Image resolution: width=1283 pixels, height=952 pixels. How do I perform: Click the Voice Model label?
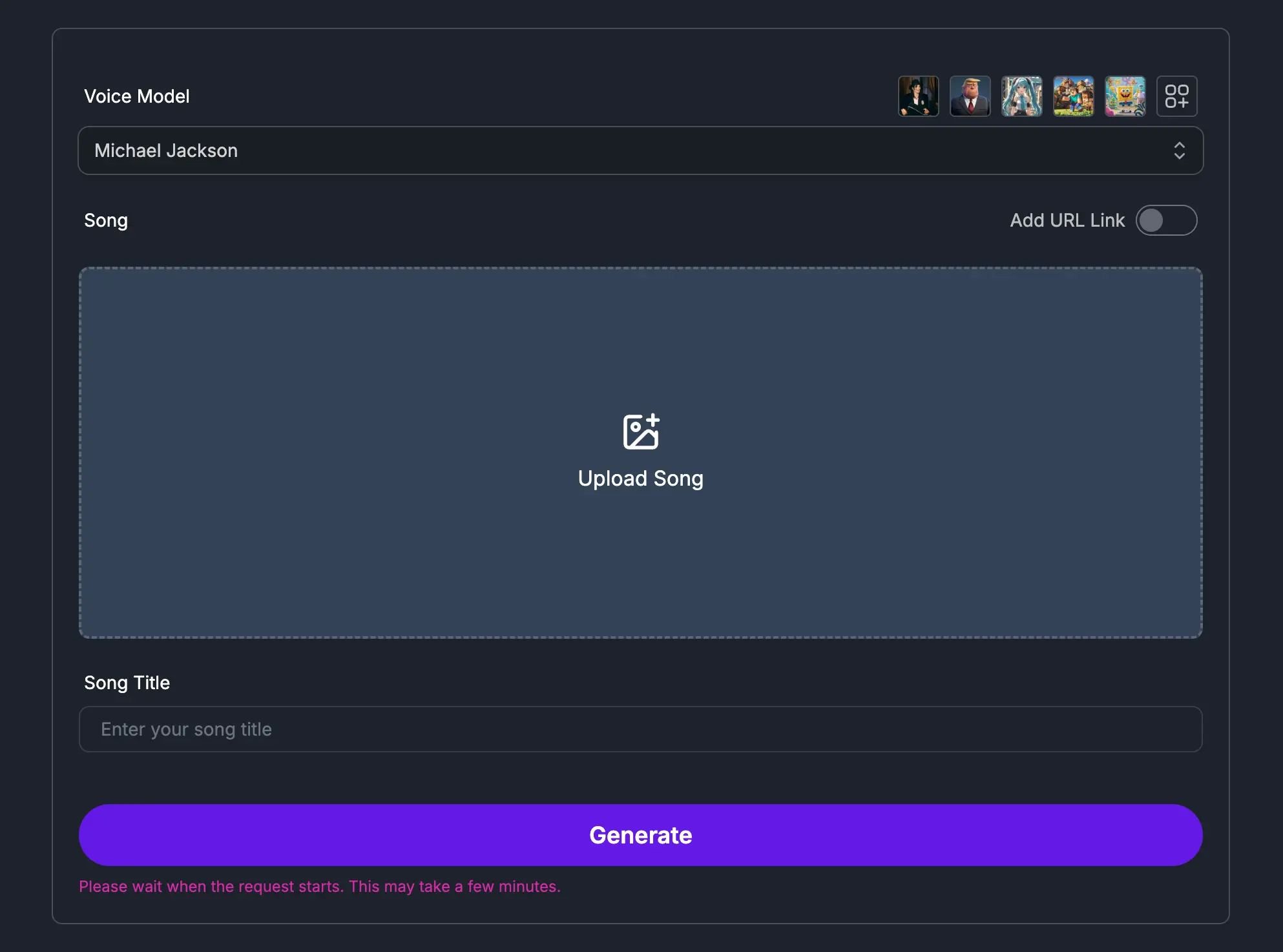point(137,96)
